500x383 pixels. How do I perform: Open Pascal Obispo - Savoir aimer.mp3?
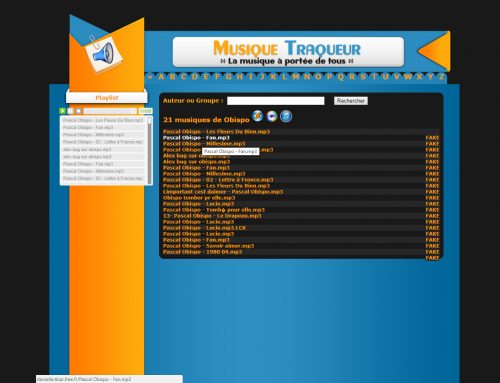coord(208,246)
